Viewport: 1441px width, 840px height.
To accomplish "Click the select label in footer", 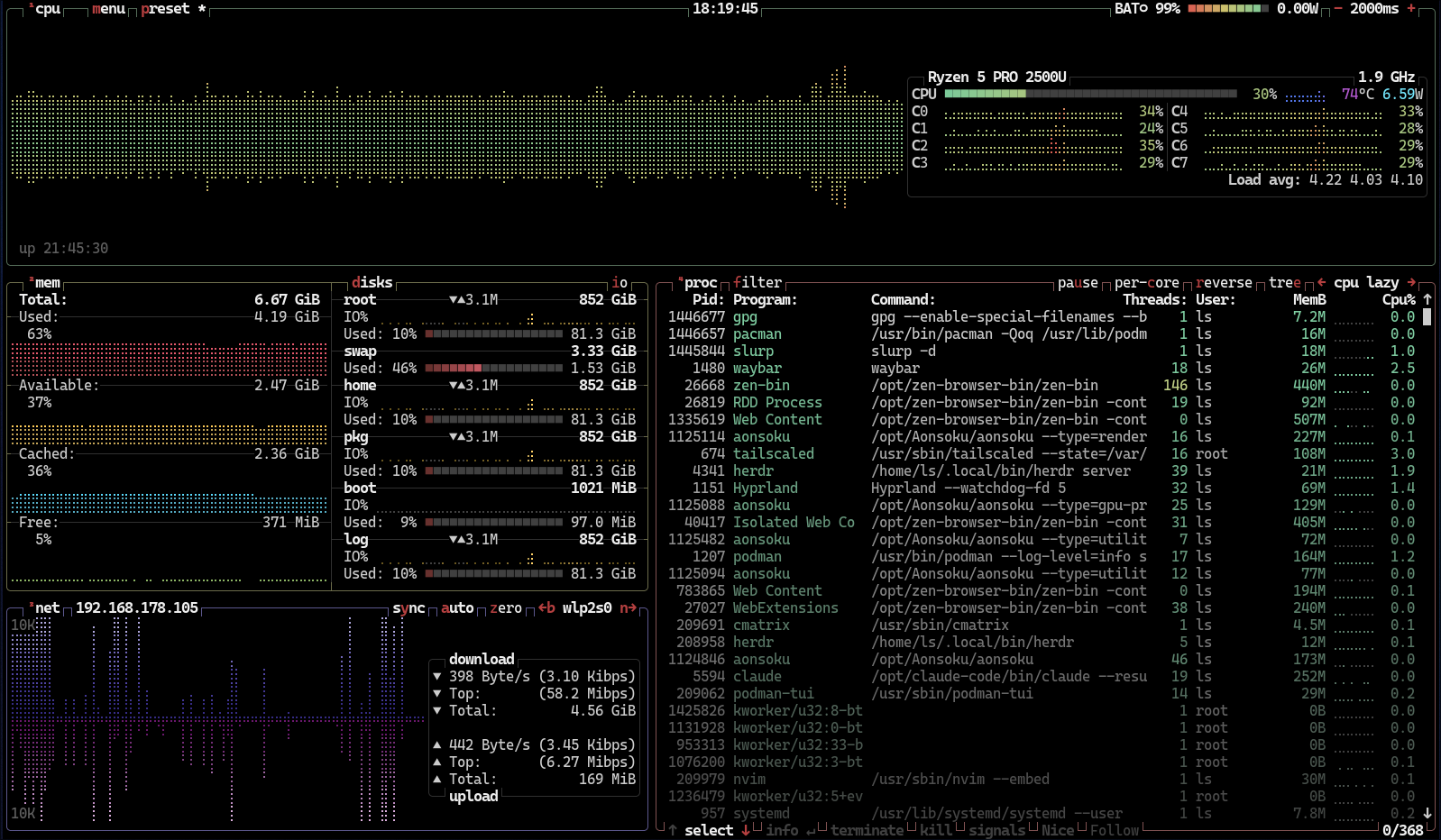I will tap(709, 830).
